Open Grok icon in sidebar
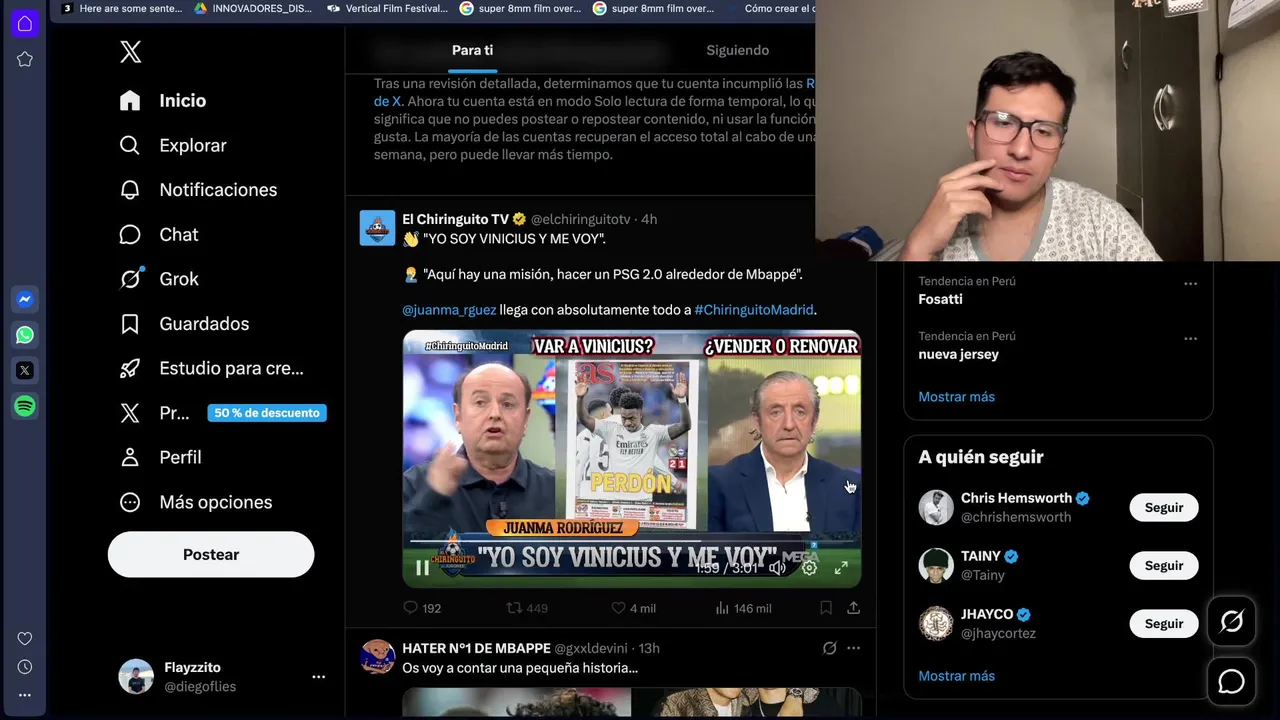This screenshot has width=1280, height=720. click(x=130, y=279)
